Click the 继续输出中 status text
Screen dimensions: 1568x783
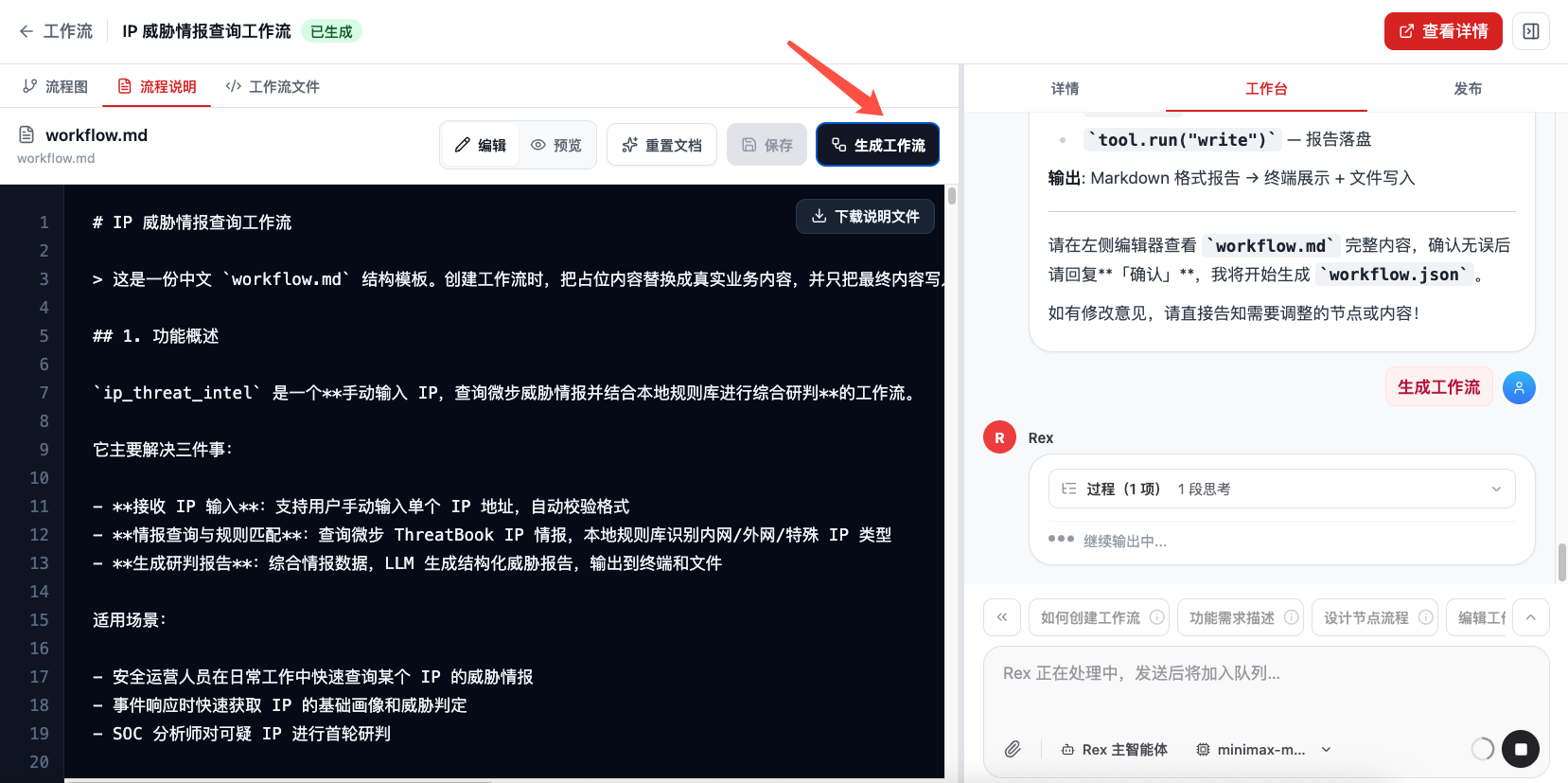[x=1124, y=541]
